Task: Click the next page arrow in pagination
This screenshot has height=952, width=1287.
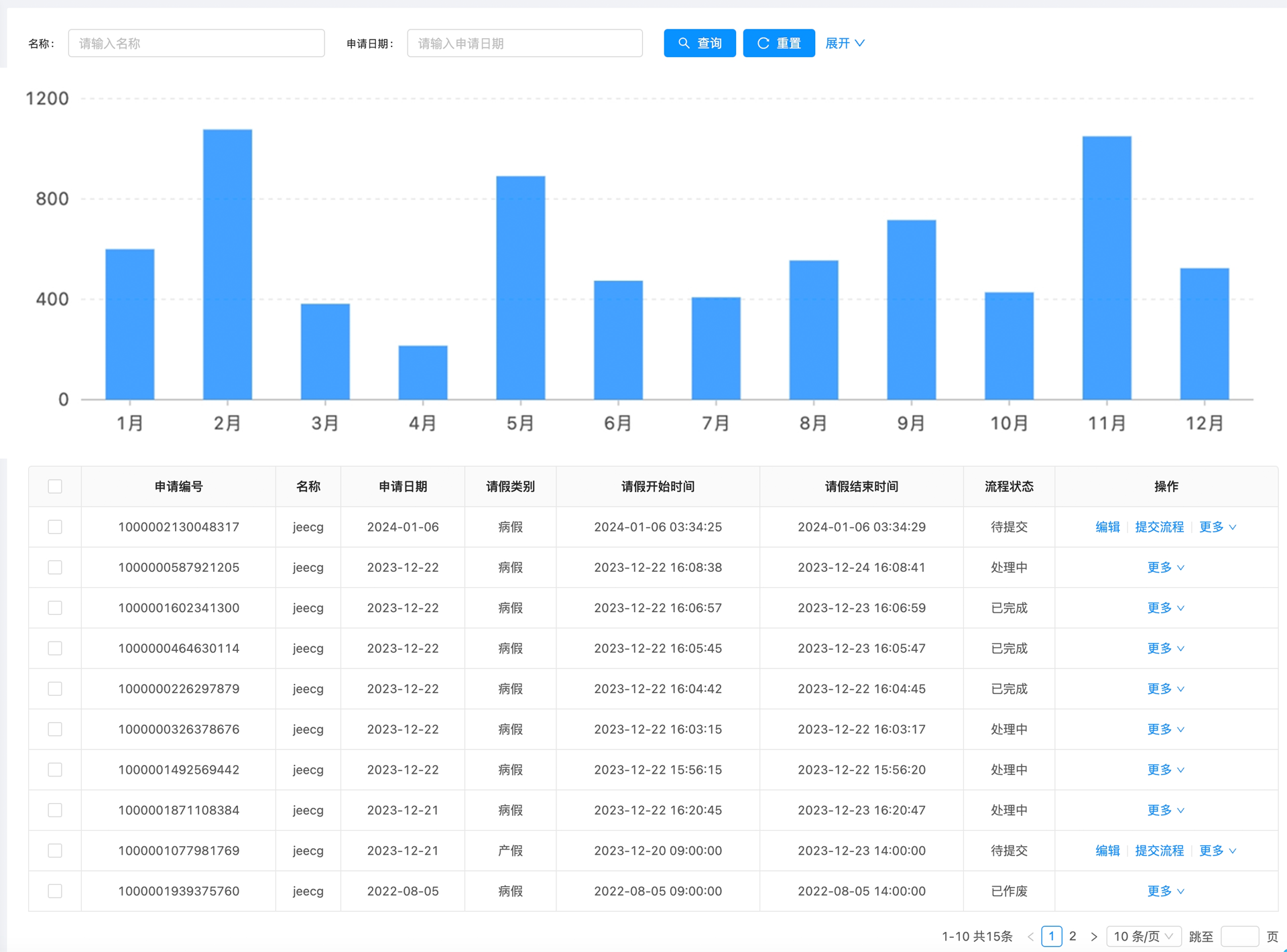Action: [1094, 936]
